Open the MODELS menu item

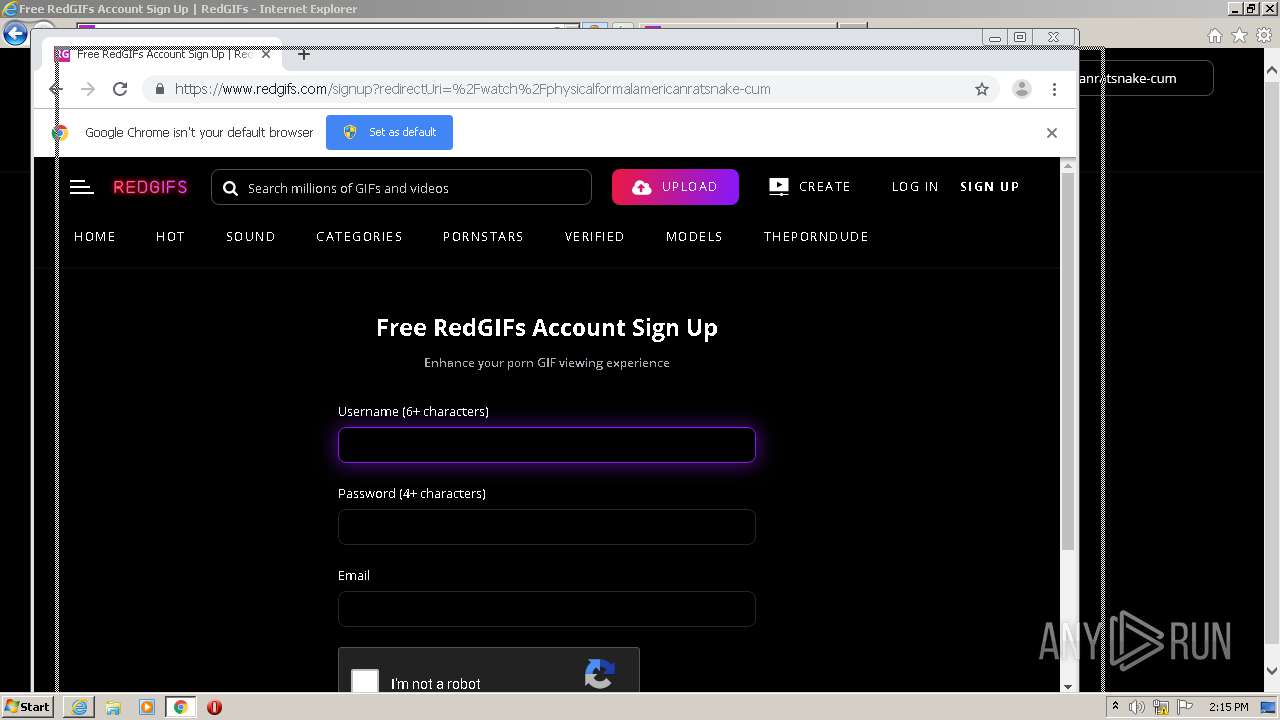coord(694,237)
